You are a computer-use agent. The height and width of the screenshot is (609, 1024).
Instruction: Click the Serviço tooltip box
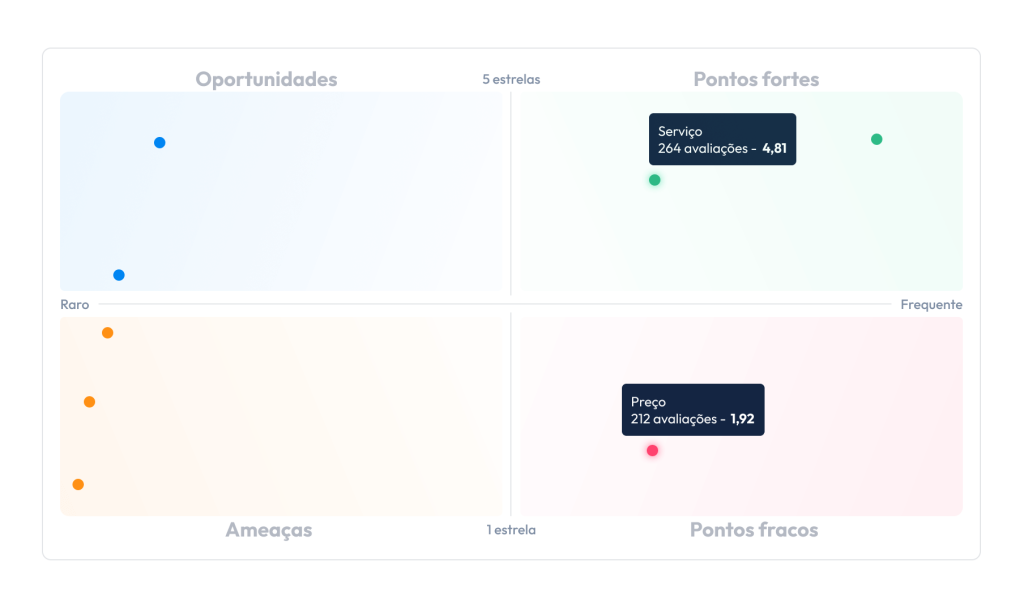click(x=722, y=139)
